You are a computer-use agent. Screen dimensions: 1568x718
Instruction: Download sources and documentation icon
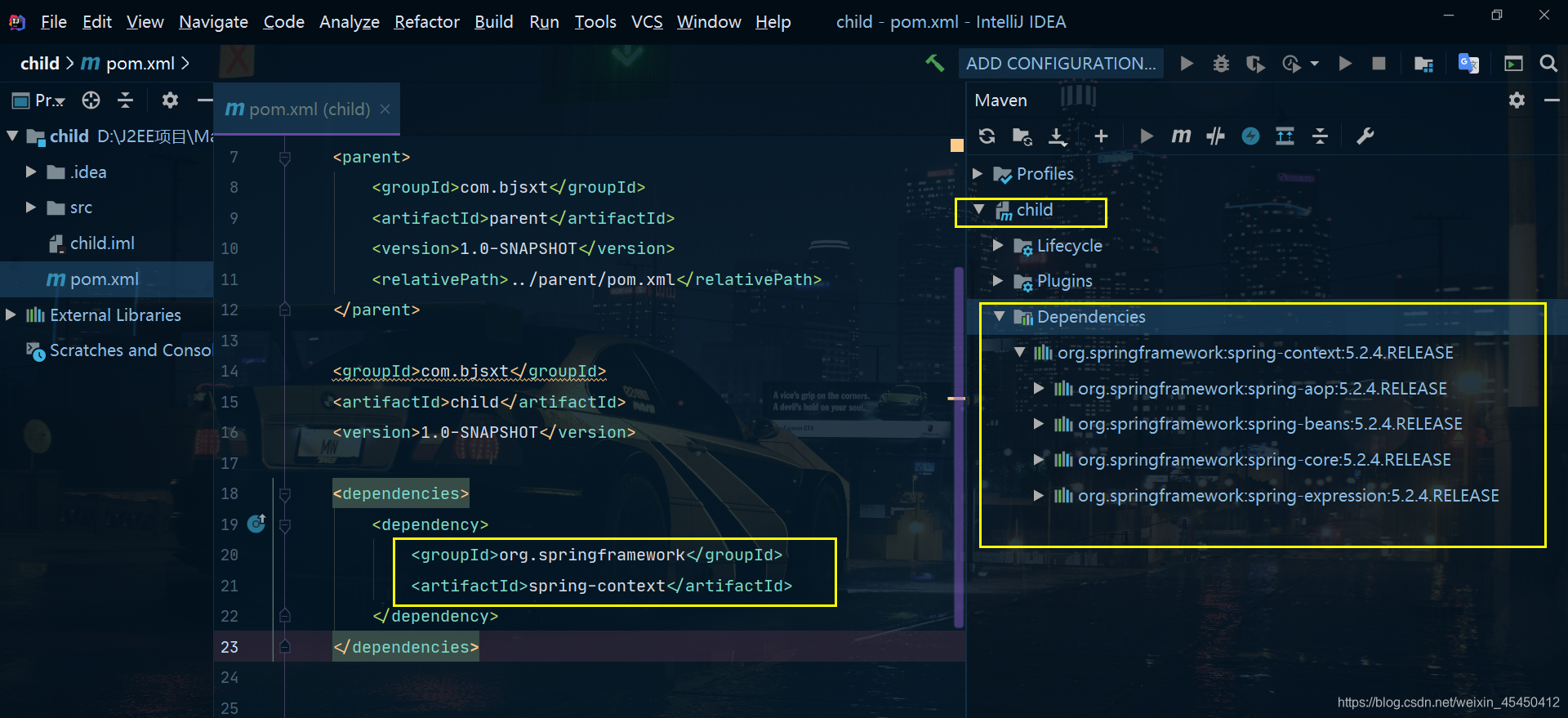[1058, 136]
